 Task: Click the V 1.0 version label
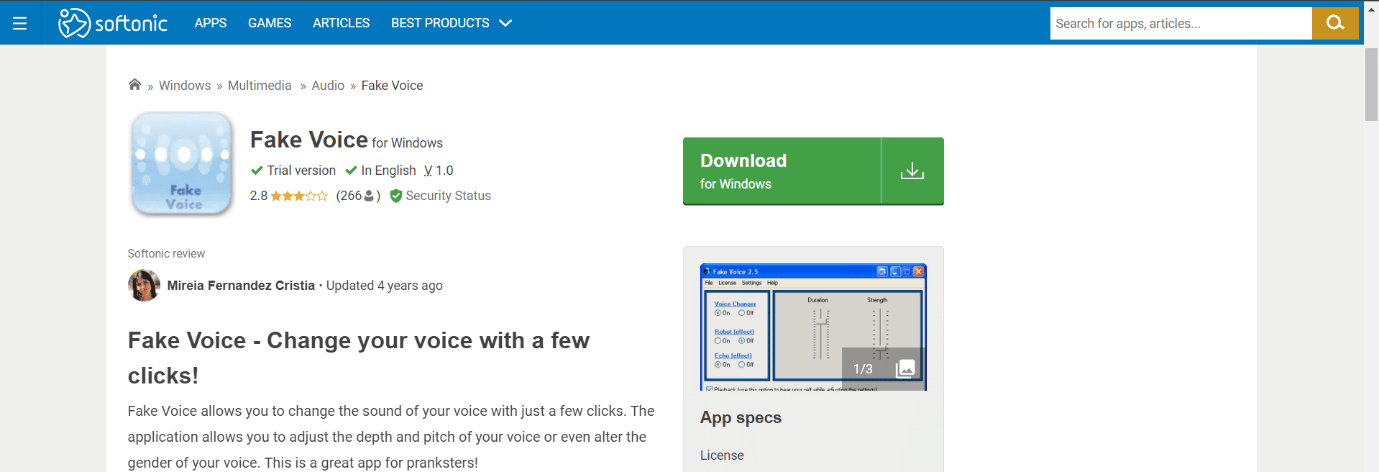(x=438, y=170)
